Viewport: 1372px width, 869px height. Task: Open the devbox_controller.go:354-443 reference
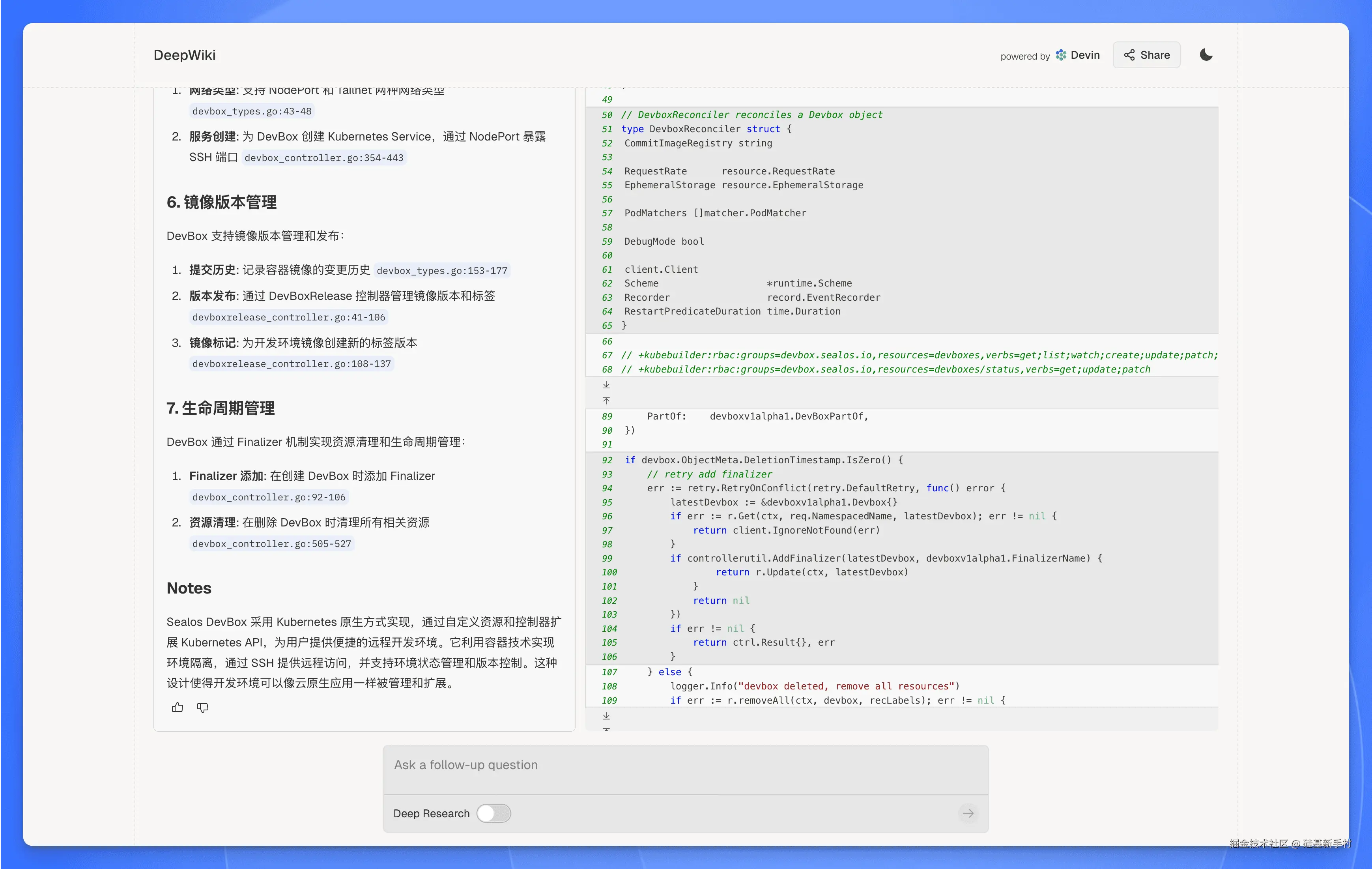point(323,157)
